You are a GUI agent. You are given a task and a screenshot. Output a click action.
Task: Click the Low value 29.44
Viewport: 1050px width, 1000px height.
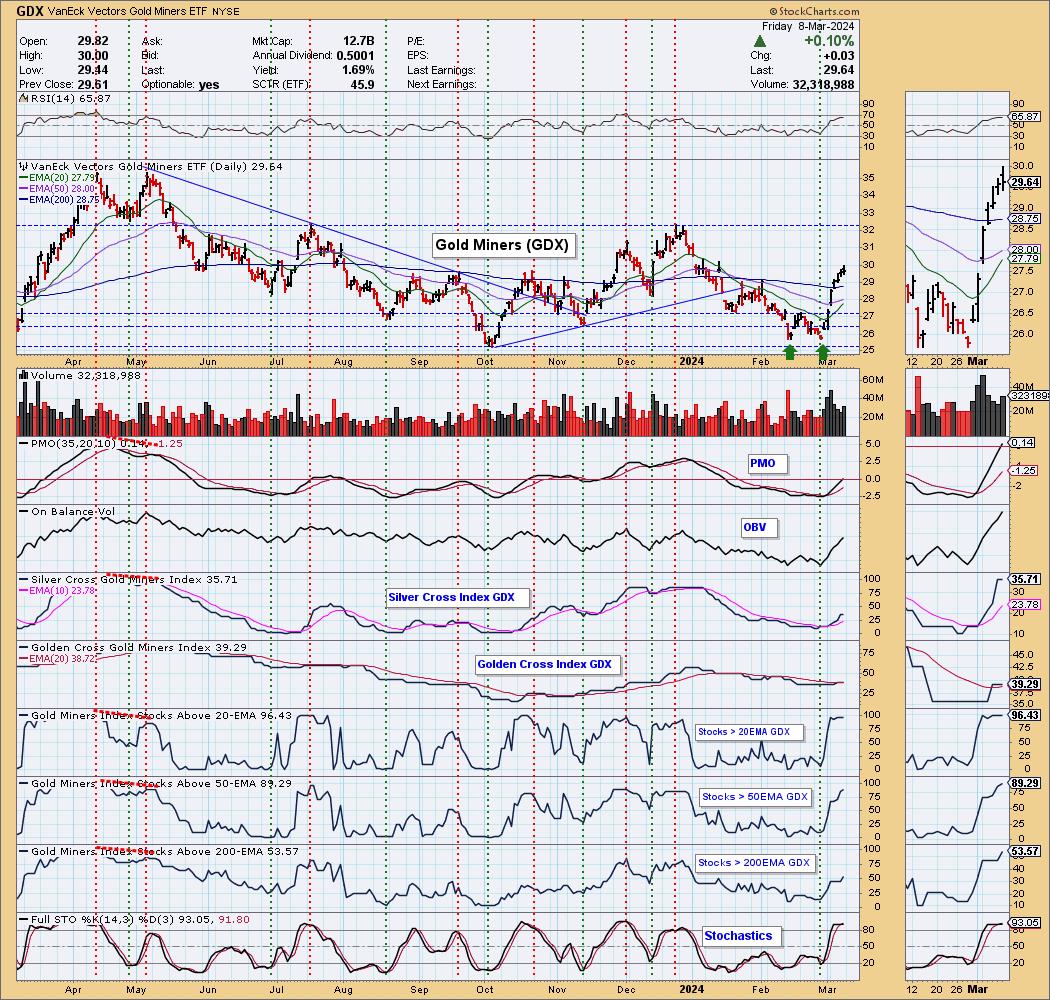(93, 70)
